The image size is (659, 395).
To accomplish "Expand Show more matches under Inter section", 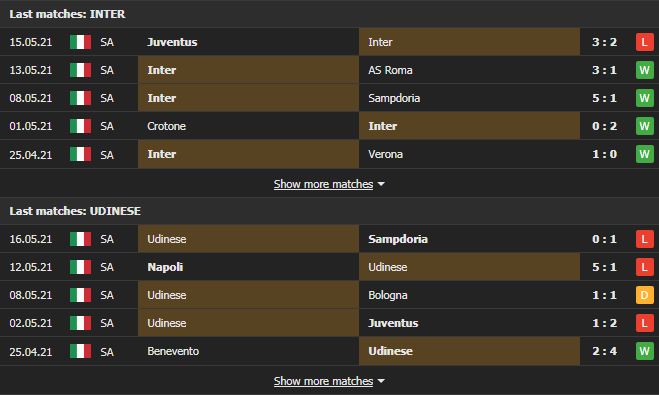I will pos(323,184).
